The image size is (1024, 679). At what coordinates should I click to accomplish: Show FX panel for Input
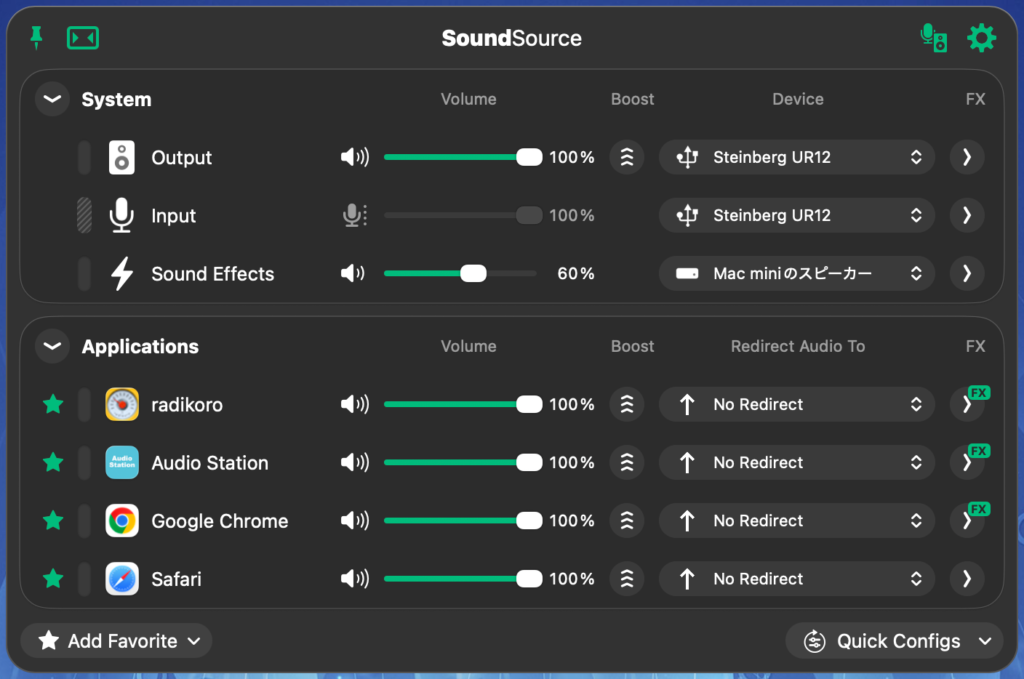click(x=966, y=215)
